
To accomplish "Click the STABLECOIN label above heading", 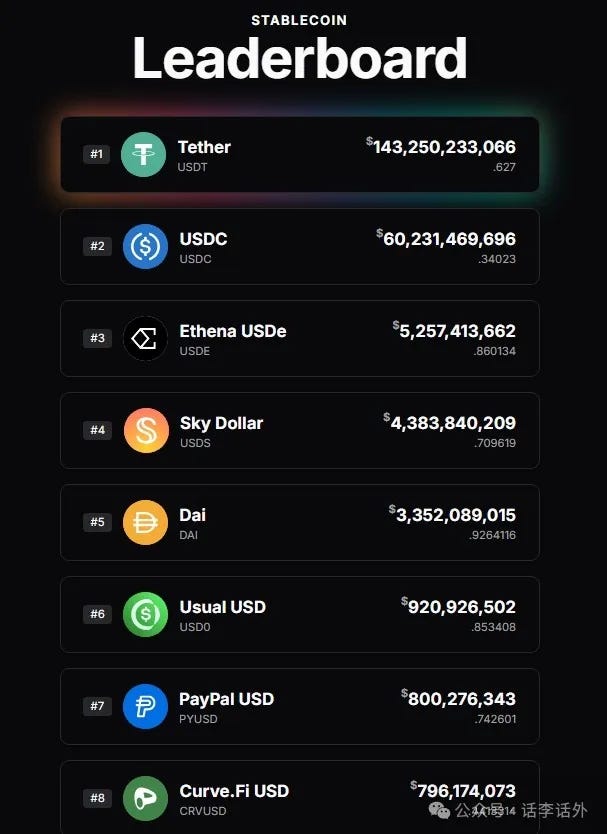I will 300,20.
